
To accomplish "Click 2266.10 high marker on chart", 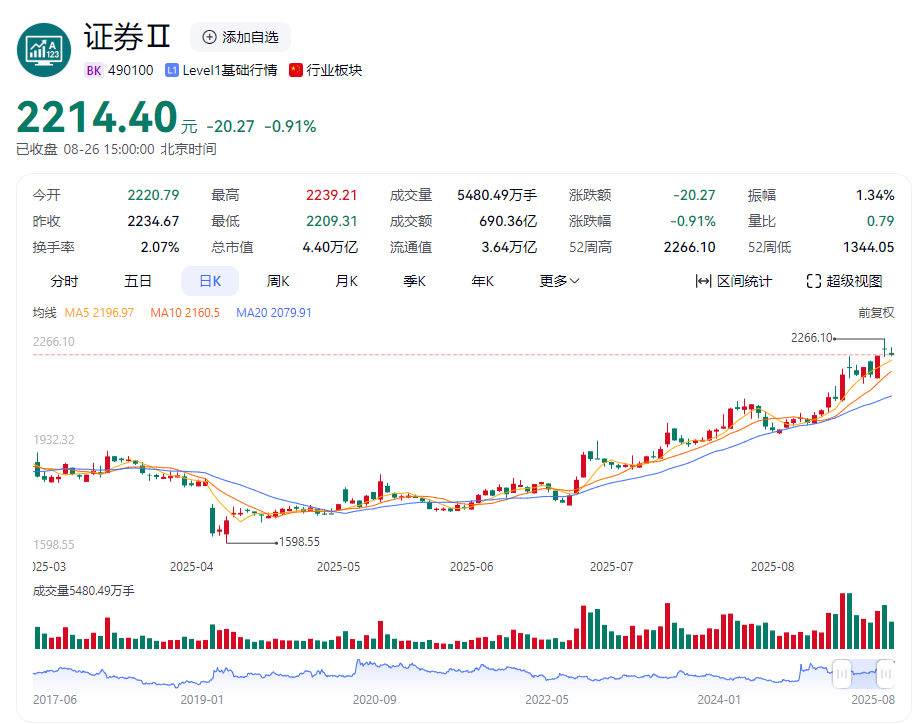I will pyautogui.click(x=811, y=338).
